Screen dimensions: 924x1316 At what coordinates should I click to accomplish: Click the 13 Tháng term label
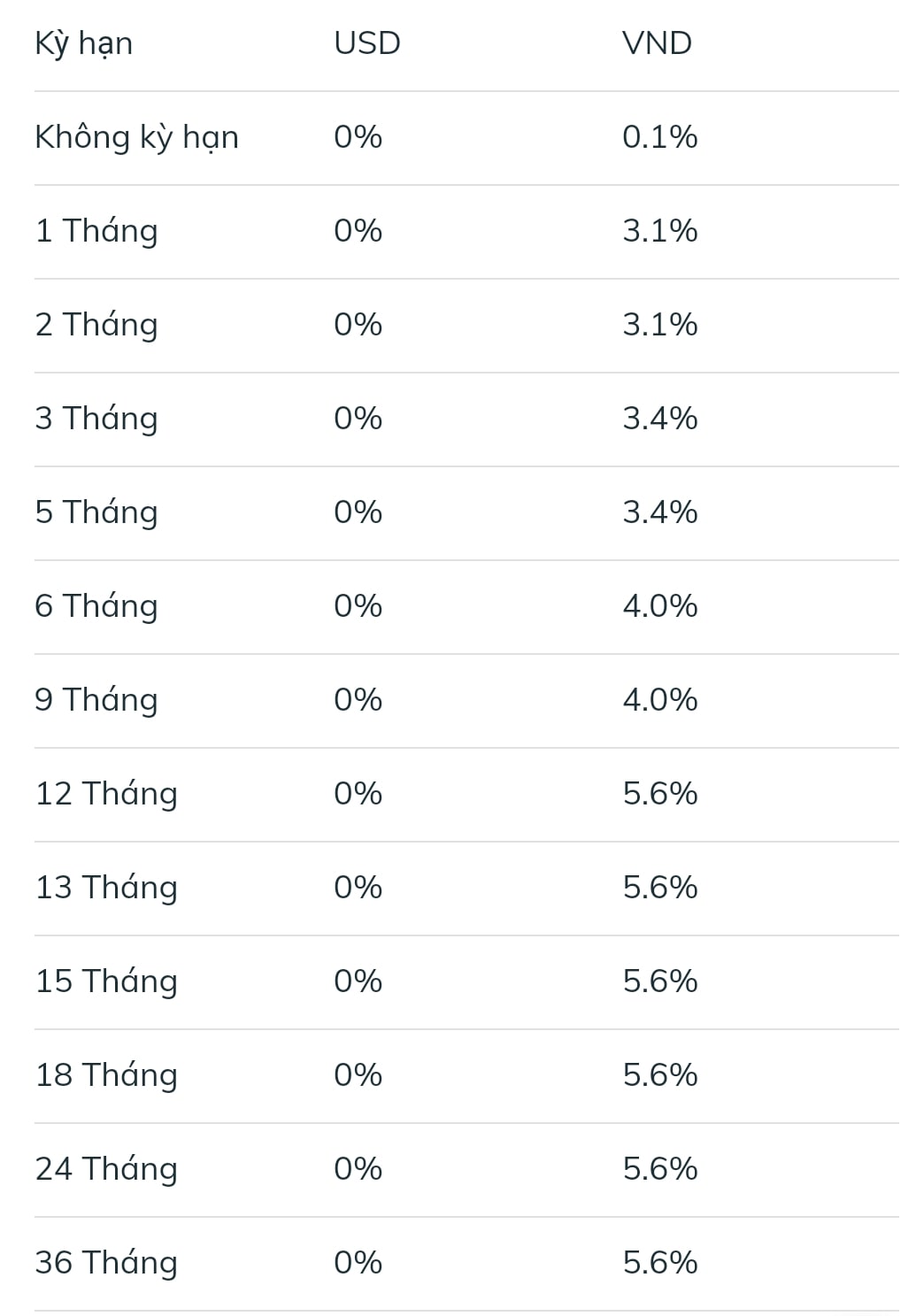[x=106, y=888]
